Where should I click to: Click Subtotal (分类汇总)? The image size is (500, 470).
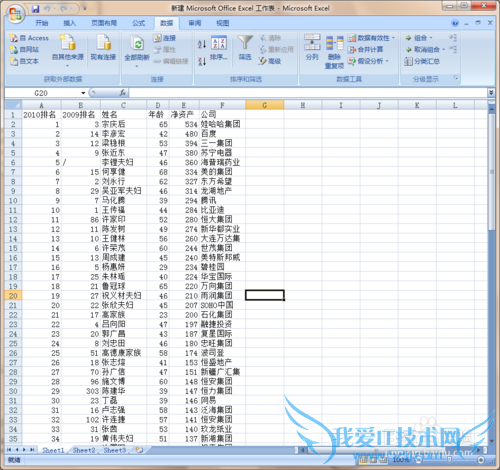[422, 61]
